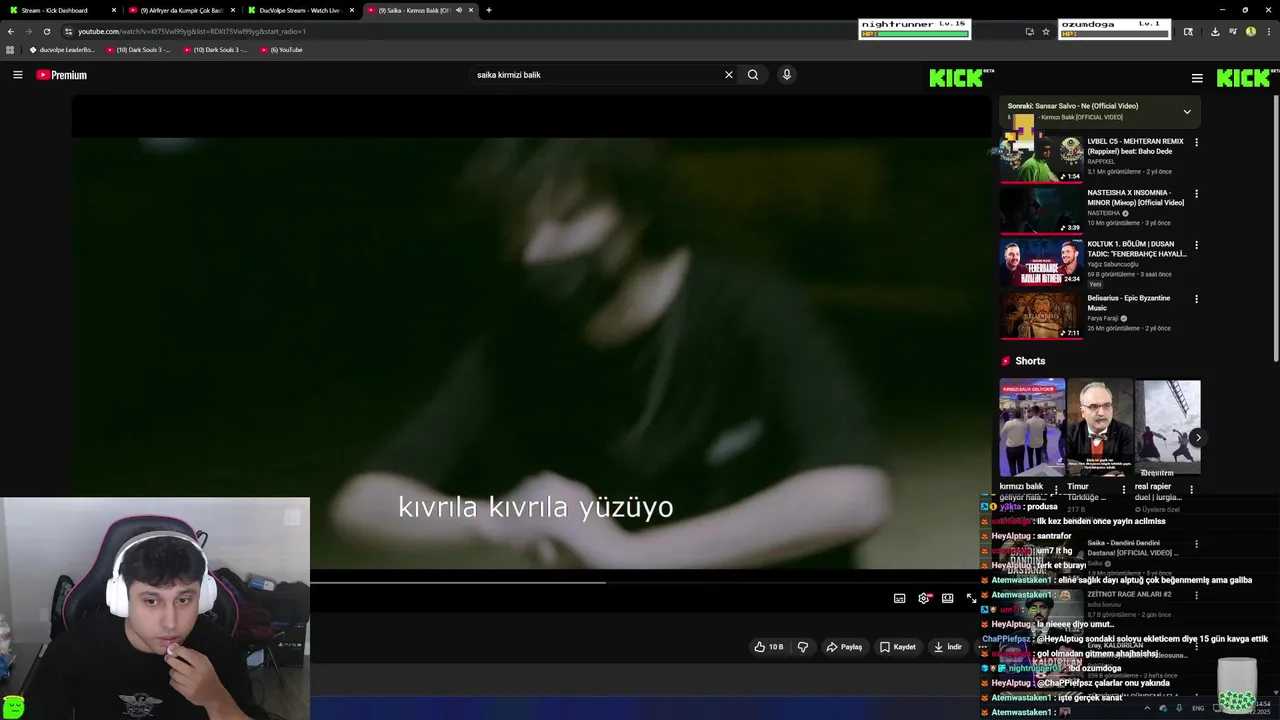Toggle video subtitles button
1280x720 pixels.
[x=899, y=598]
